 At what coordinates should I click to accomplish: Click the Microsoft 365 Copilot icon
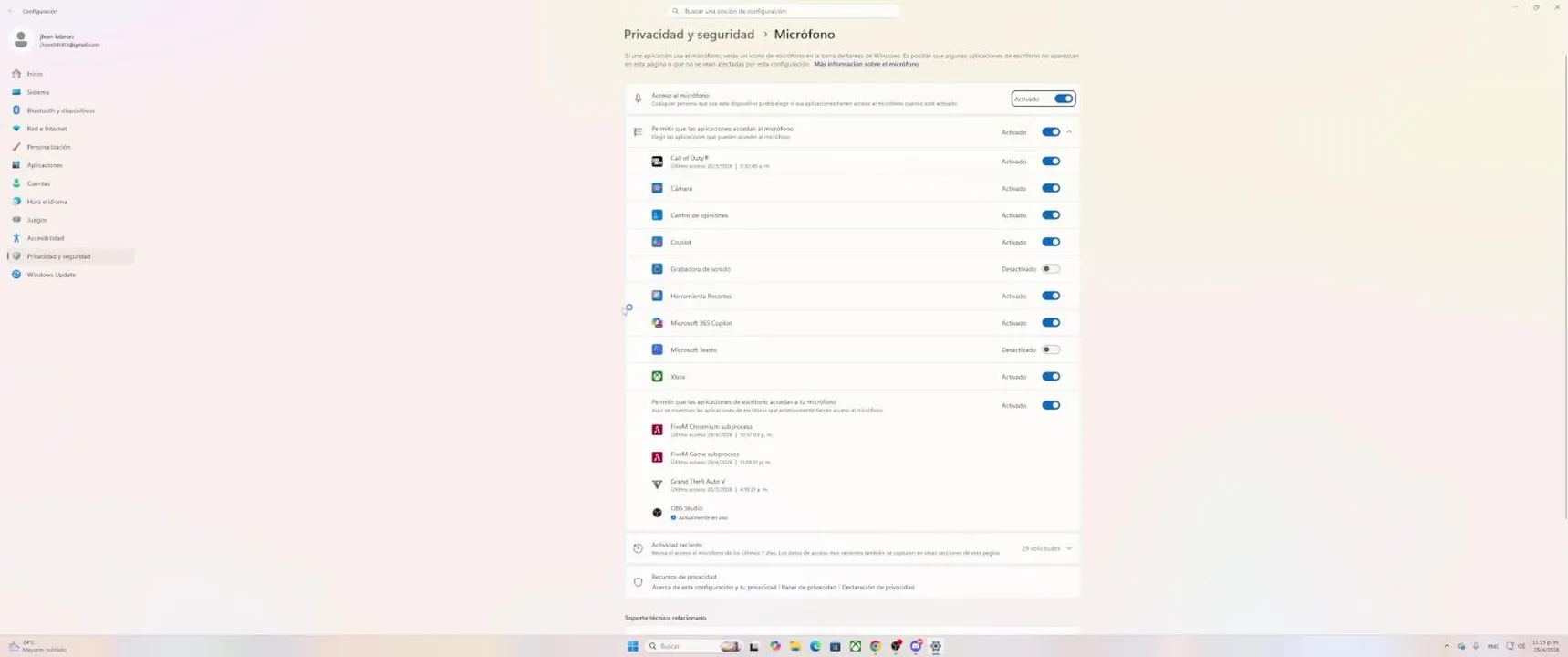[x=657, y=323]
